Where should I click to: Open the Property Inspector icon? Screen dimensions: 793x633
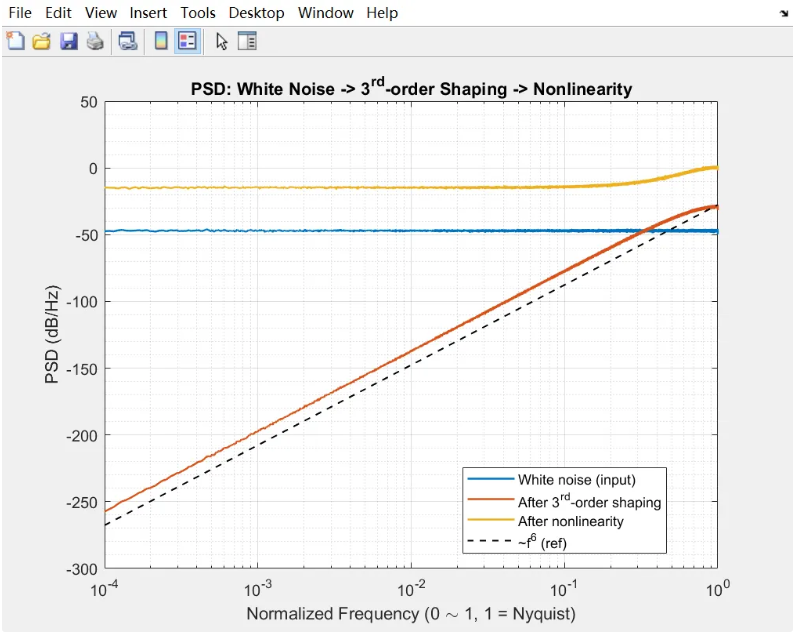pyautogui.click(x=247, y=41)
